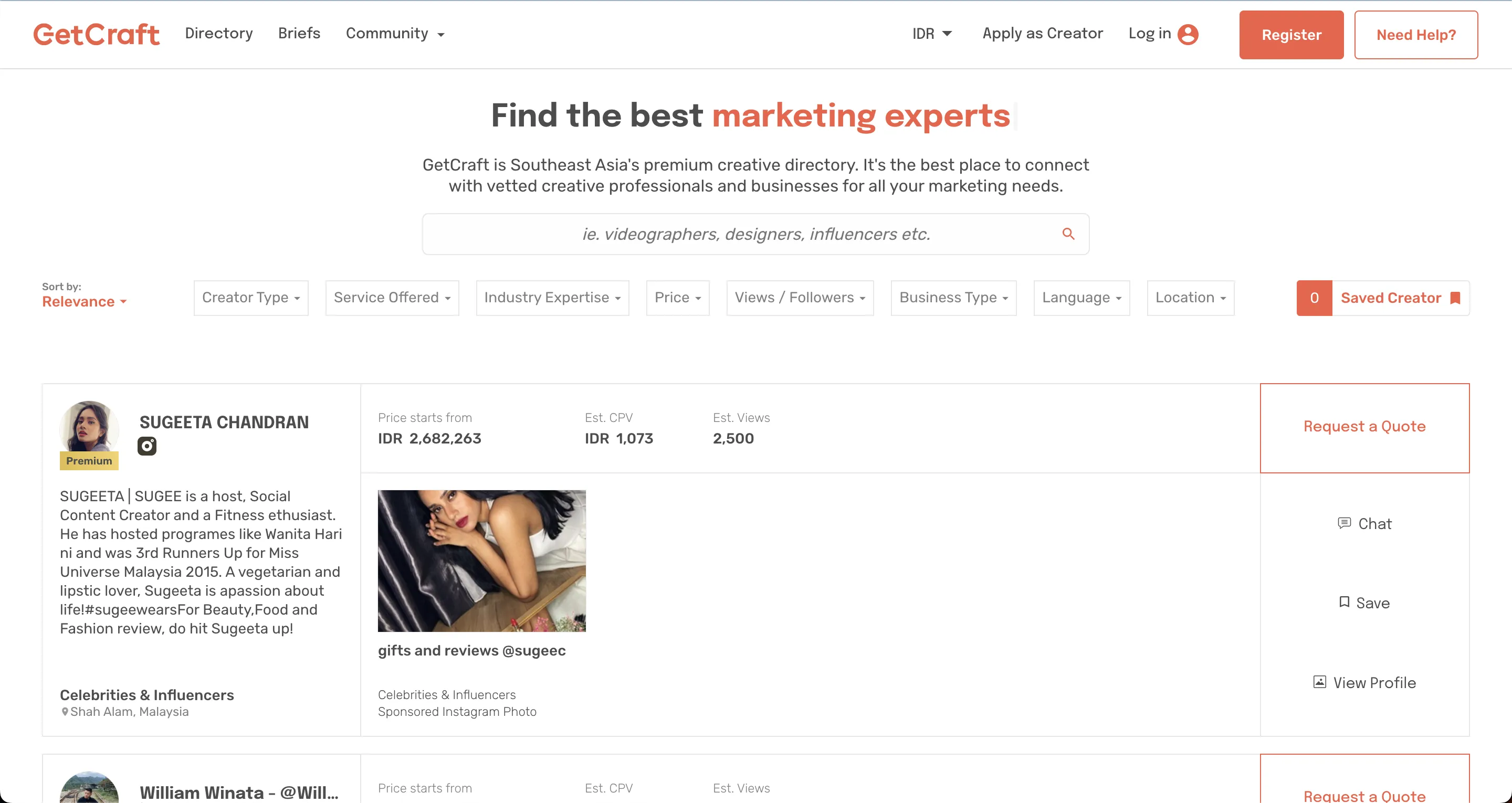Viewport: 1512px width, 803px height.
Task: Click the creator search input field
Action: point(756,234)
